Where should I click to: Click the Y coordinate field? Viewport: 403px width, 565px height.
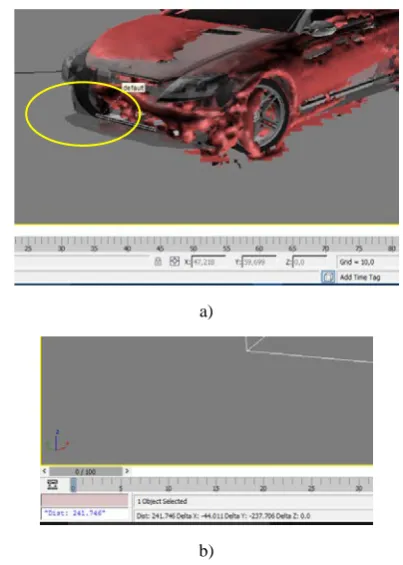[258, 262]
